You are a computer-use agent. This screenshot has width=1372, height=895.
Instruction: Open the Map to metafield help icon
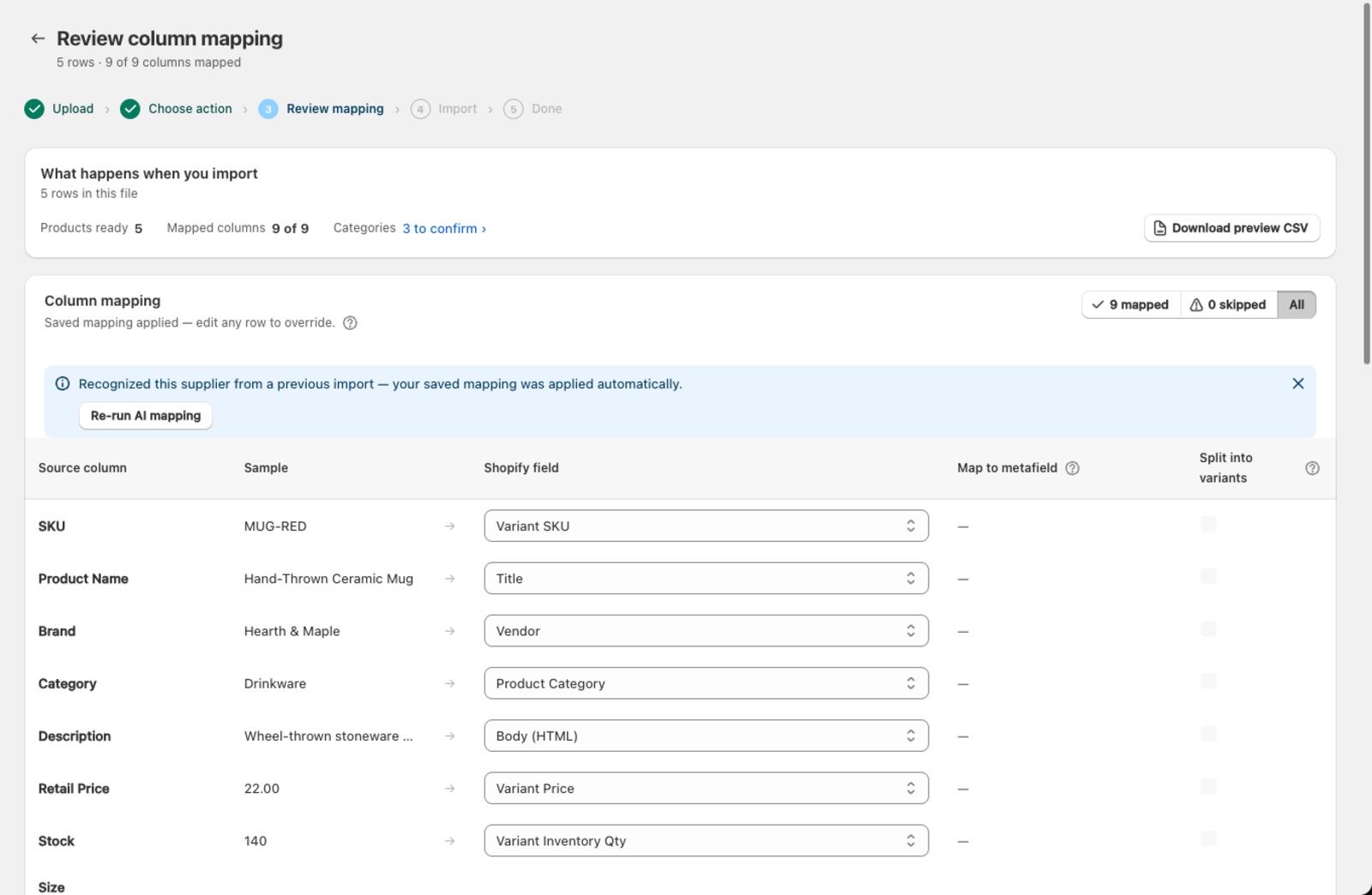pyautogui.click(x=1072, y=468)
